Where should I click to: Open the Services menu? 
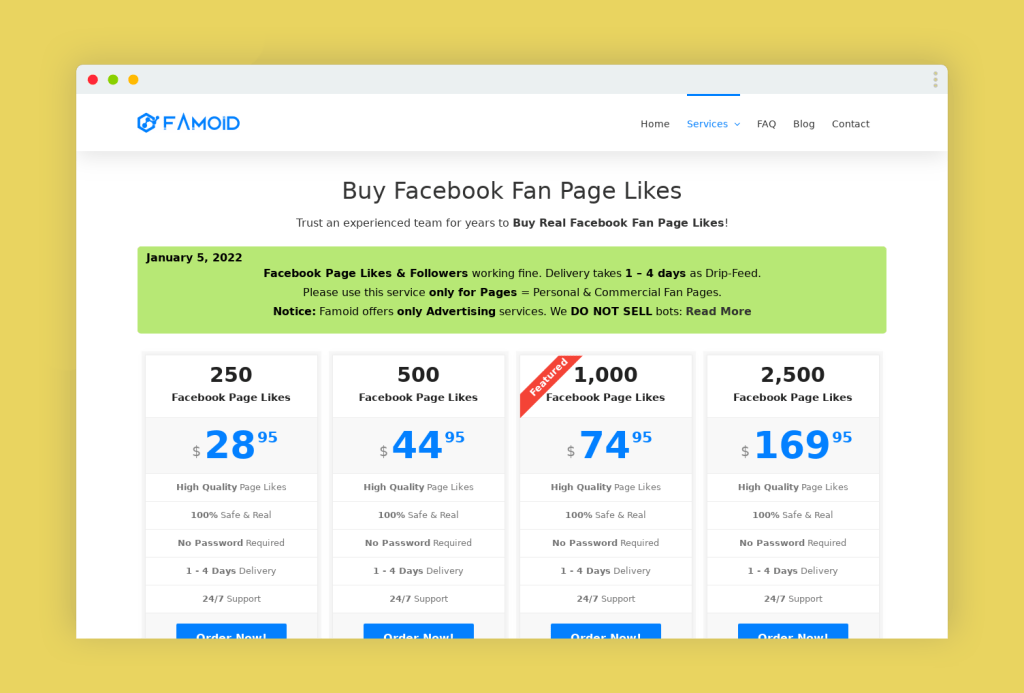click(x=707, y=124)
